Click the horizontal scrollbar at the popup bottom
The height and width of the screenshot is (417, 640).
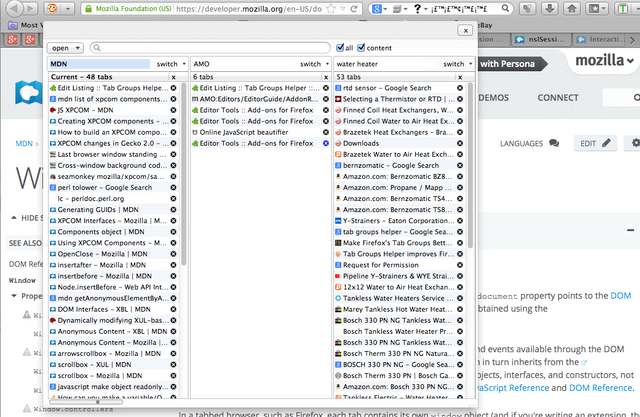(x=86, y=402)
